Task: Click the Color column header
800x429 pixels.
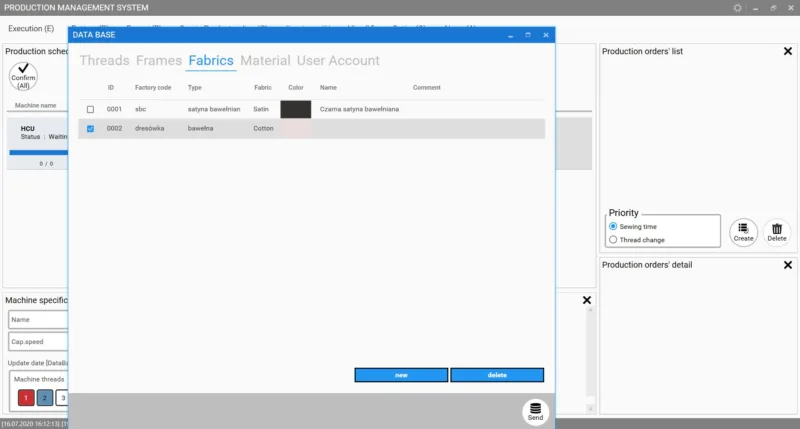Action: point(295,88)
